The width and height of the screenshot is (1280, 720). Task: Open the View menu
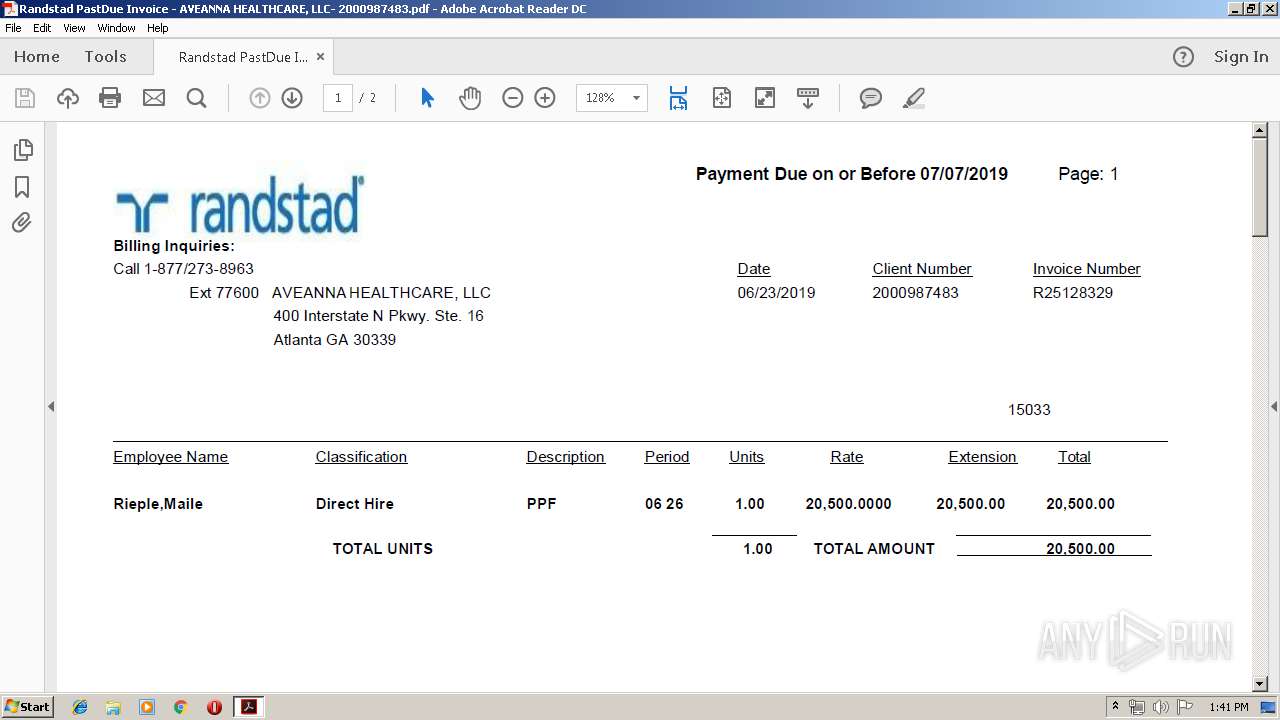pos(74,28)
